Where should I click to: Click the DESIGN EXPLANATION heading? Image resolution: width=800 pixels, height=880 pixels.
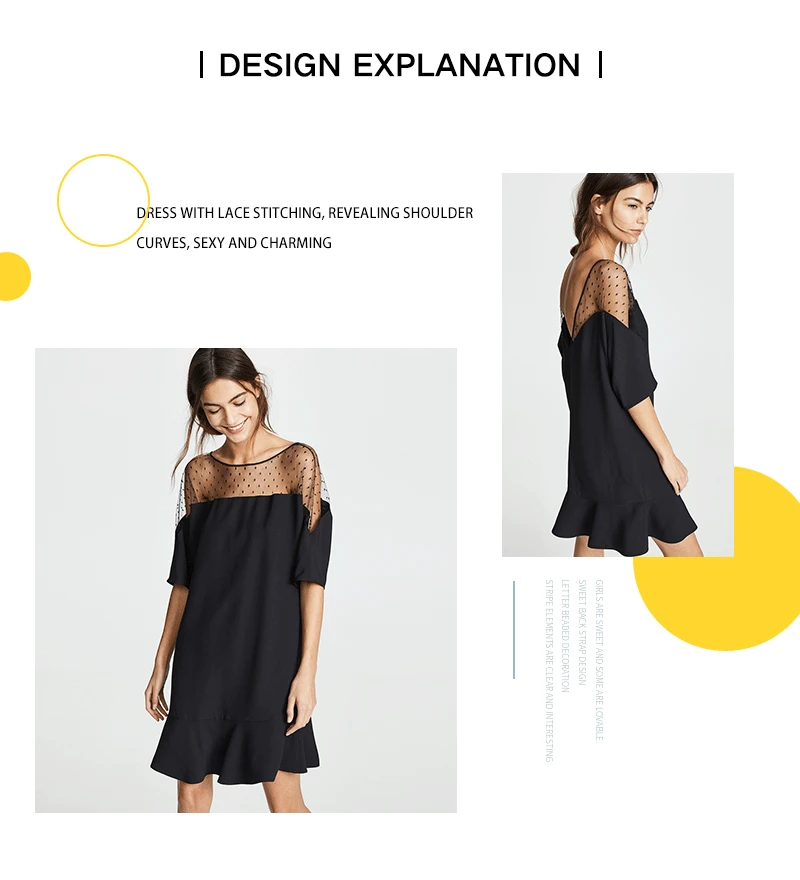[x=399, y=65]
